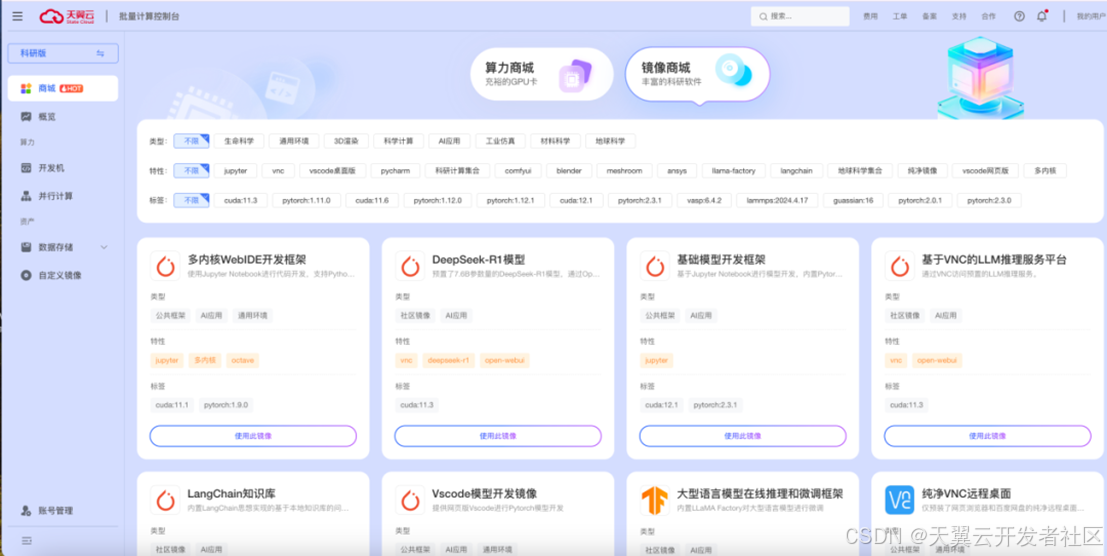Click 使用此镜像 on DeepSeek-R1模型 card
The width and height of the screenshot is (1107, 556).
pos(498,436)
